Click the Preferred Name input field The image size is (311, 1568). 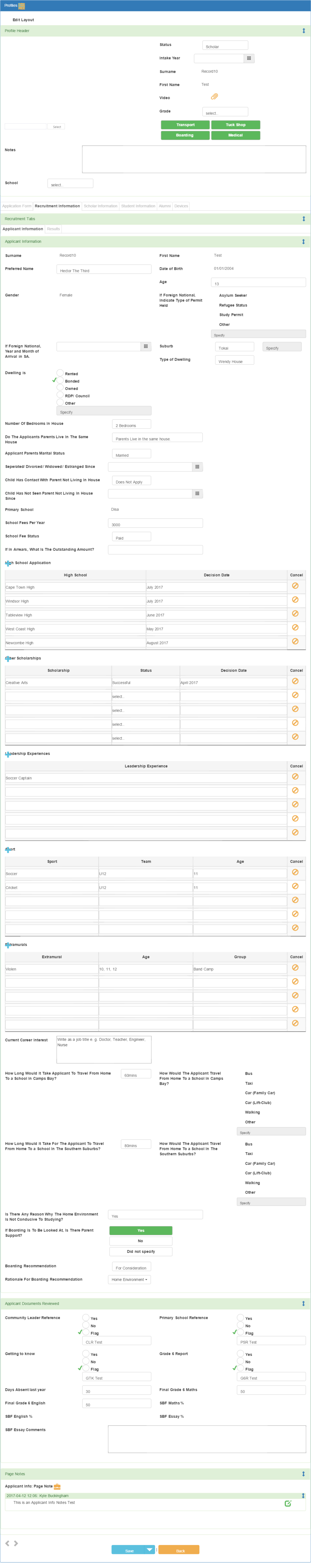[104, 270]
